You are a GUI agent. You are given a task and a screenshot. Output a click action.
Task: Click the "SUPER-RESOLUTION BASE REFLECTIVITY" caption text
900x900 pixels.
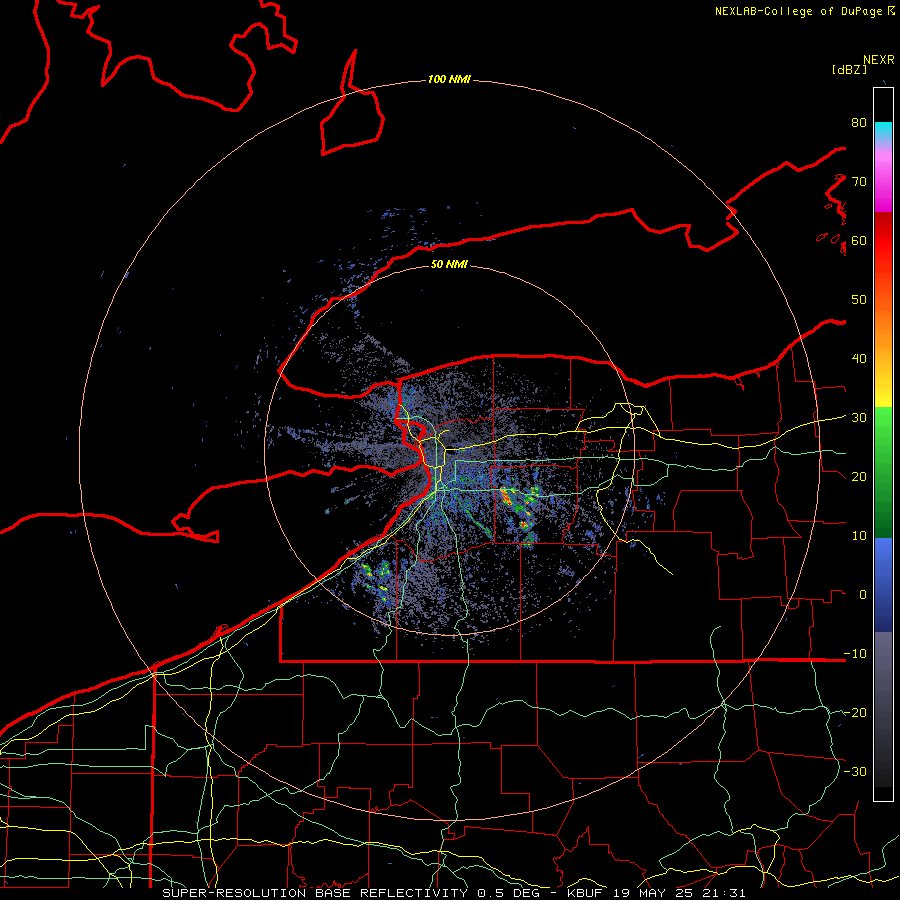coord(315,893)
